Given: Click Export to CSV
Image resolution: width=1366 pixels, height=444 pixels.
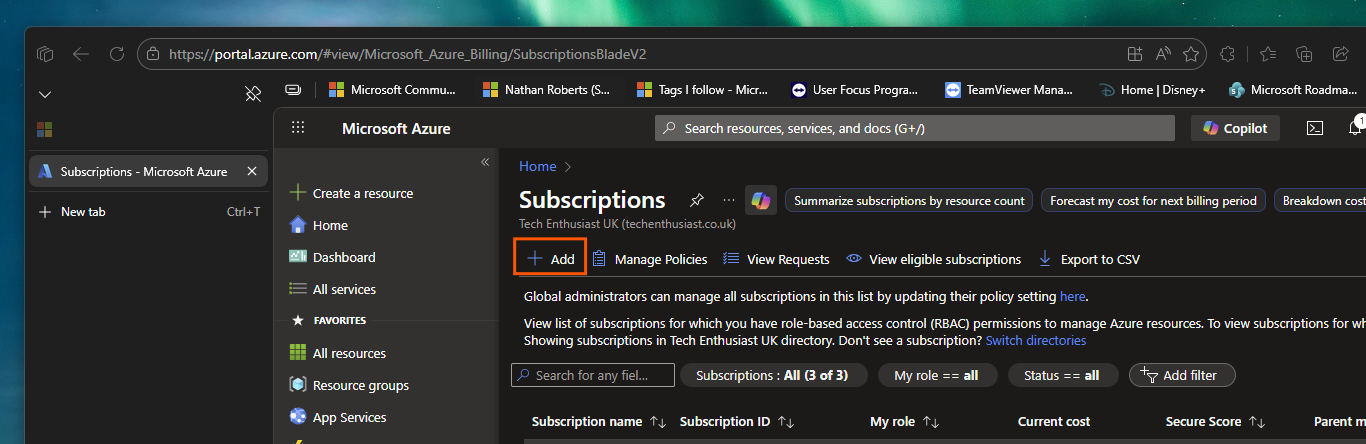Looking at the screenshot, I should pos(1088,259).
